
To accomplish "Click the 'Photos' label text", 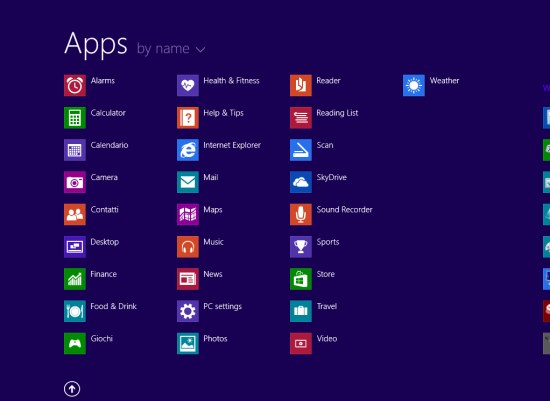I will tap(215, 339).
